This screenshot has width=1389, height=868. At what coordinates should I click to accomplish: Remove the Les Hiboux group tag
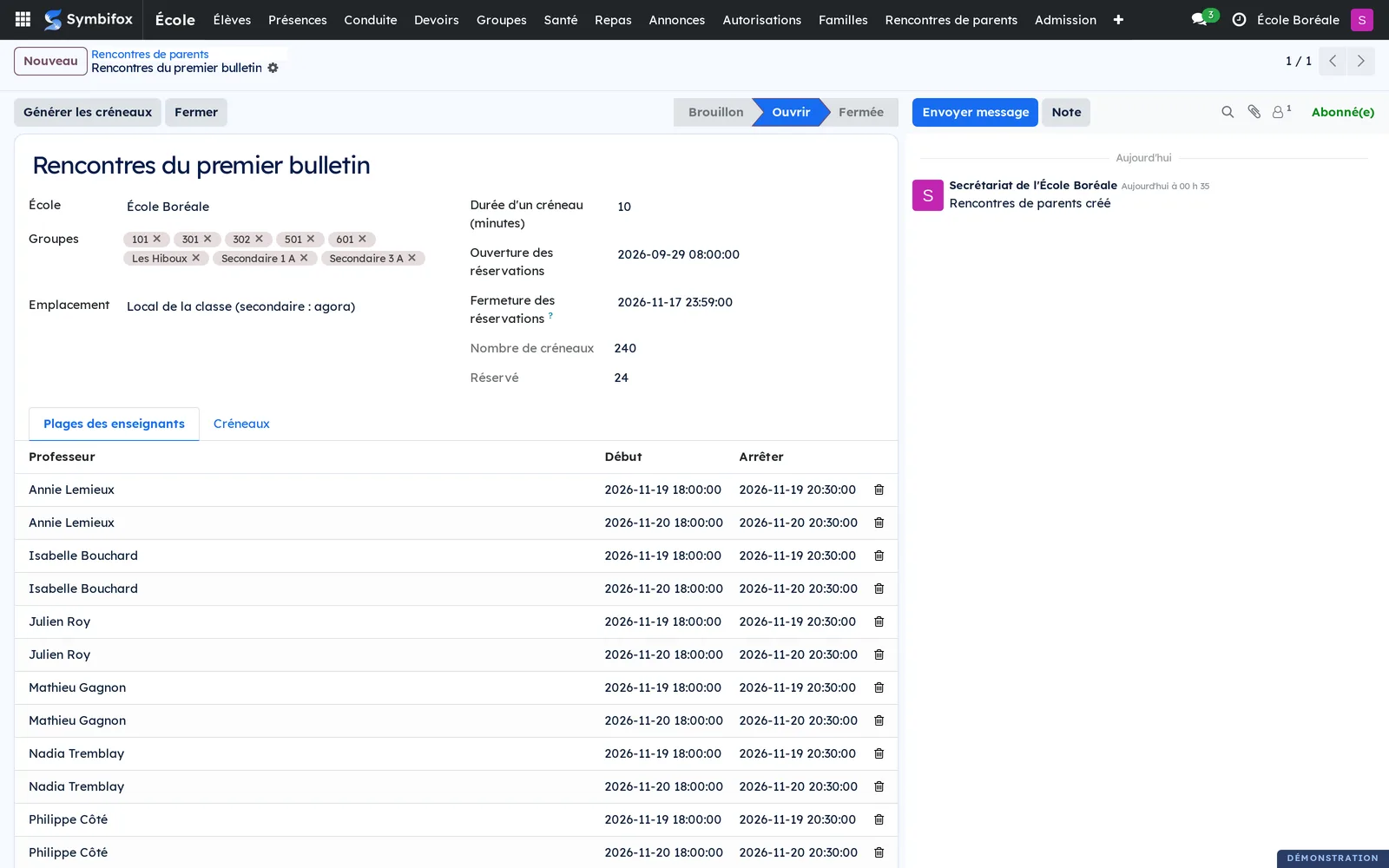click(x=196, y=258)
